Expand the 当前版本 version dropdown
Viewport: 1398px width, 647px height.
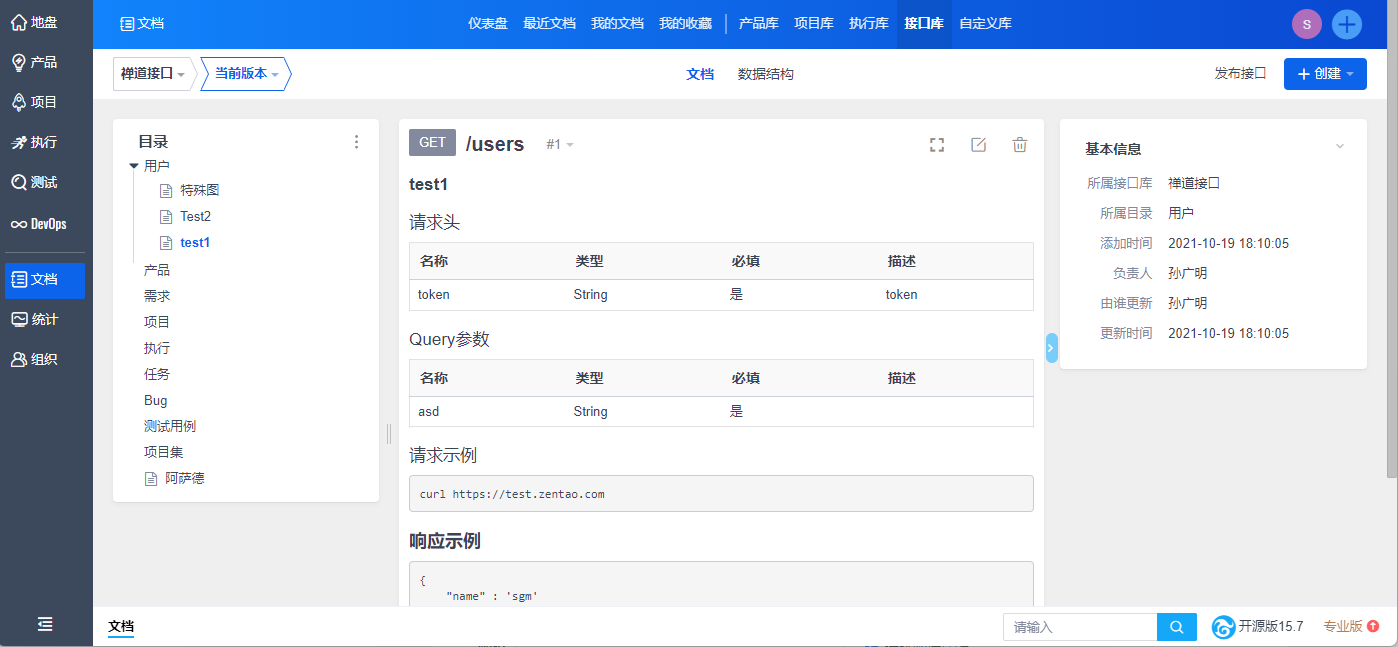[x=246, y=74]
